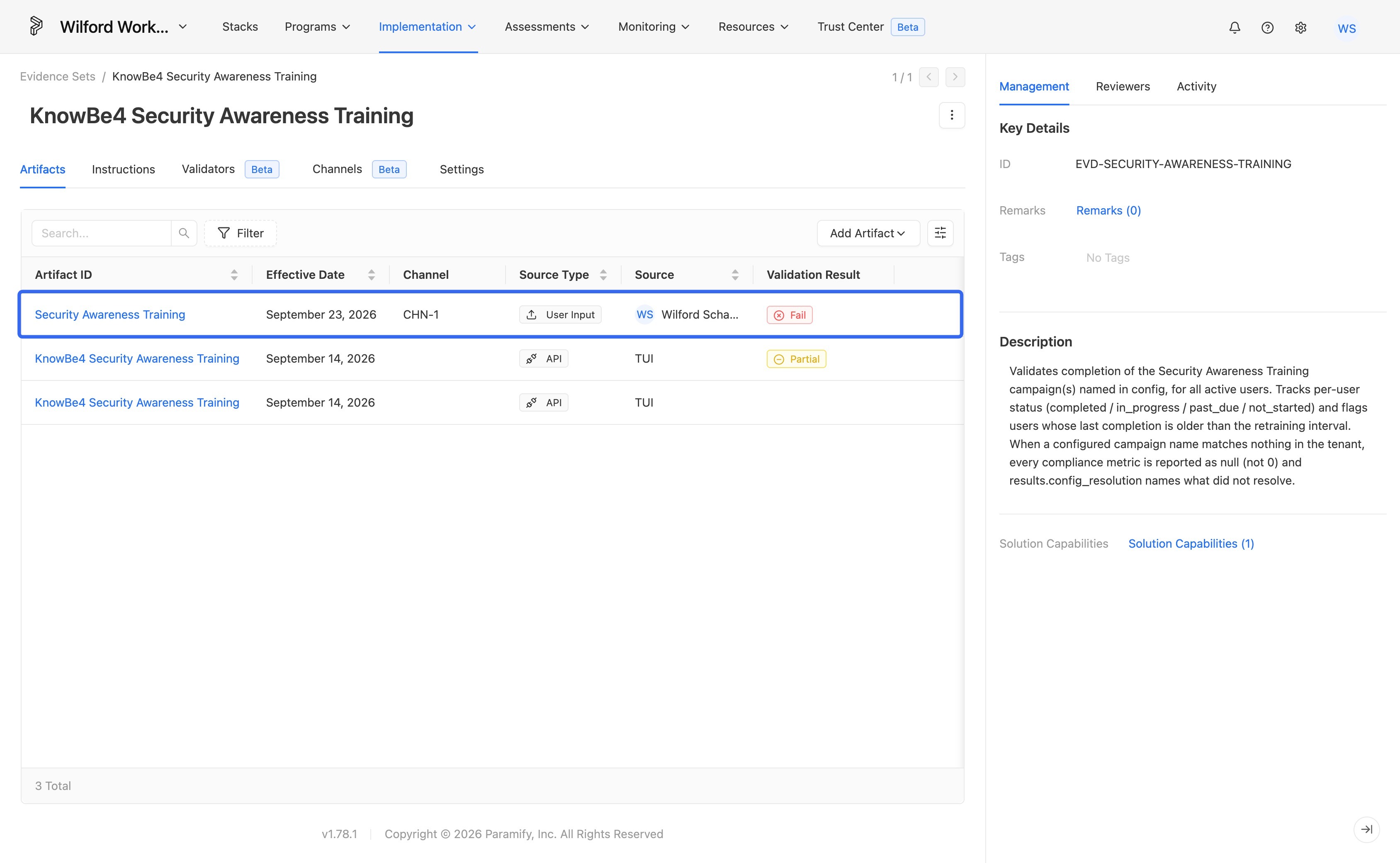Open the notifications bell
The width and height of the screenshot is (1400, 863).
click(1235, 27)
